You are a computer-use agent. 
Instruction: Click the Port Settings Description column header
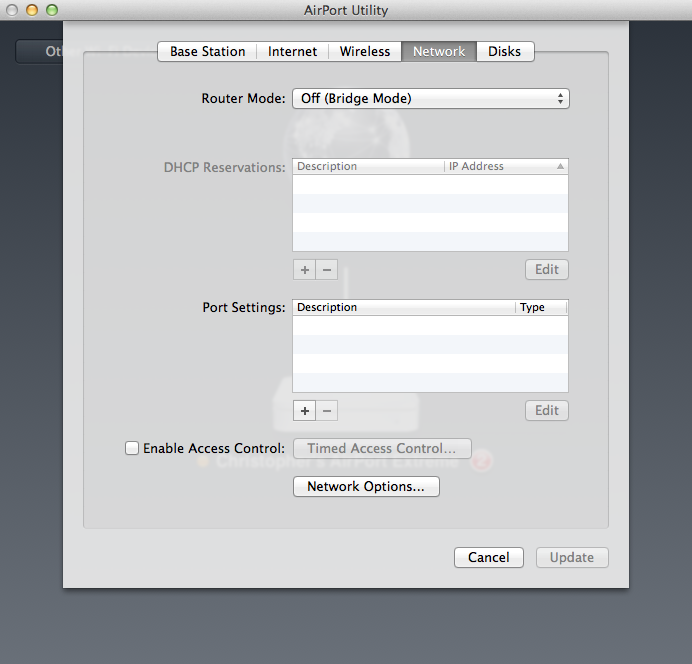coord(404,308)
